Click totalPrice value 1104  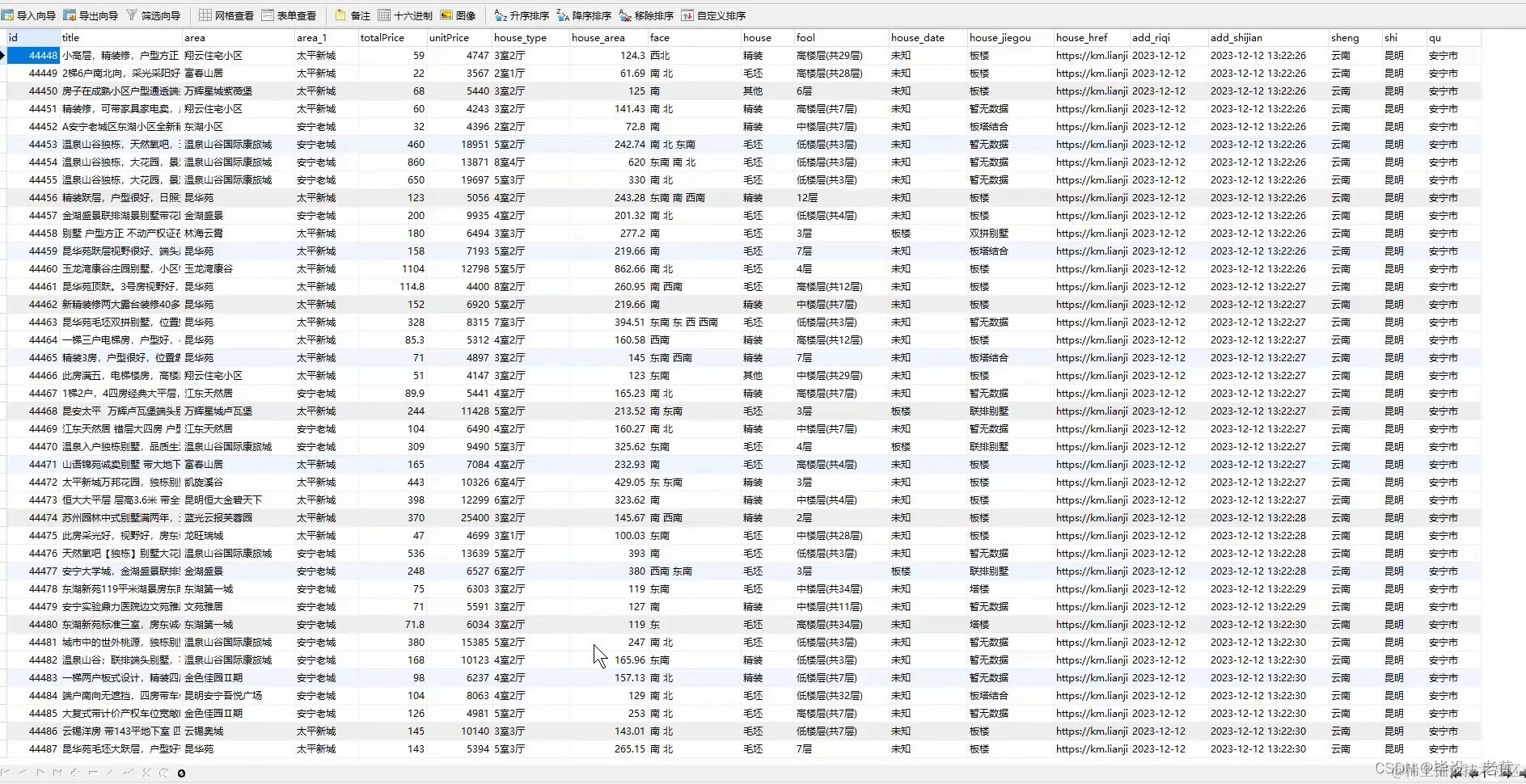coord(393,268)
